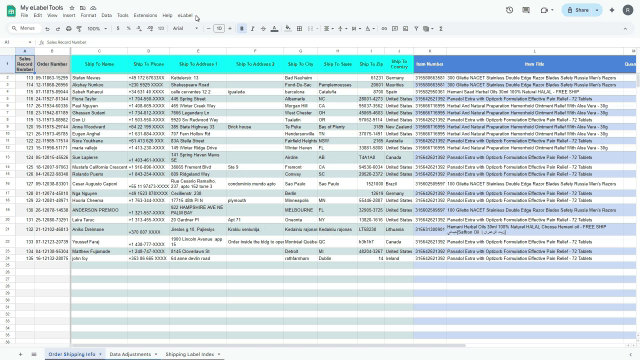
Task: Toggle italic formatting
Action: [252, 29]
